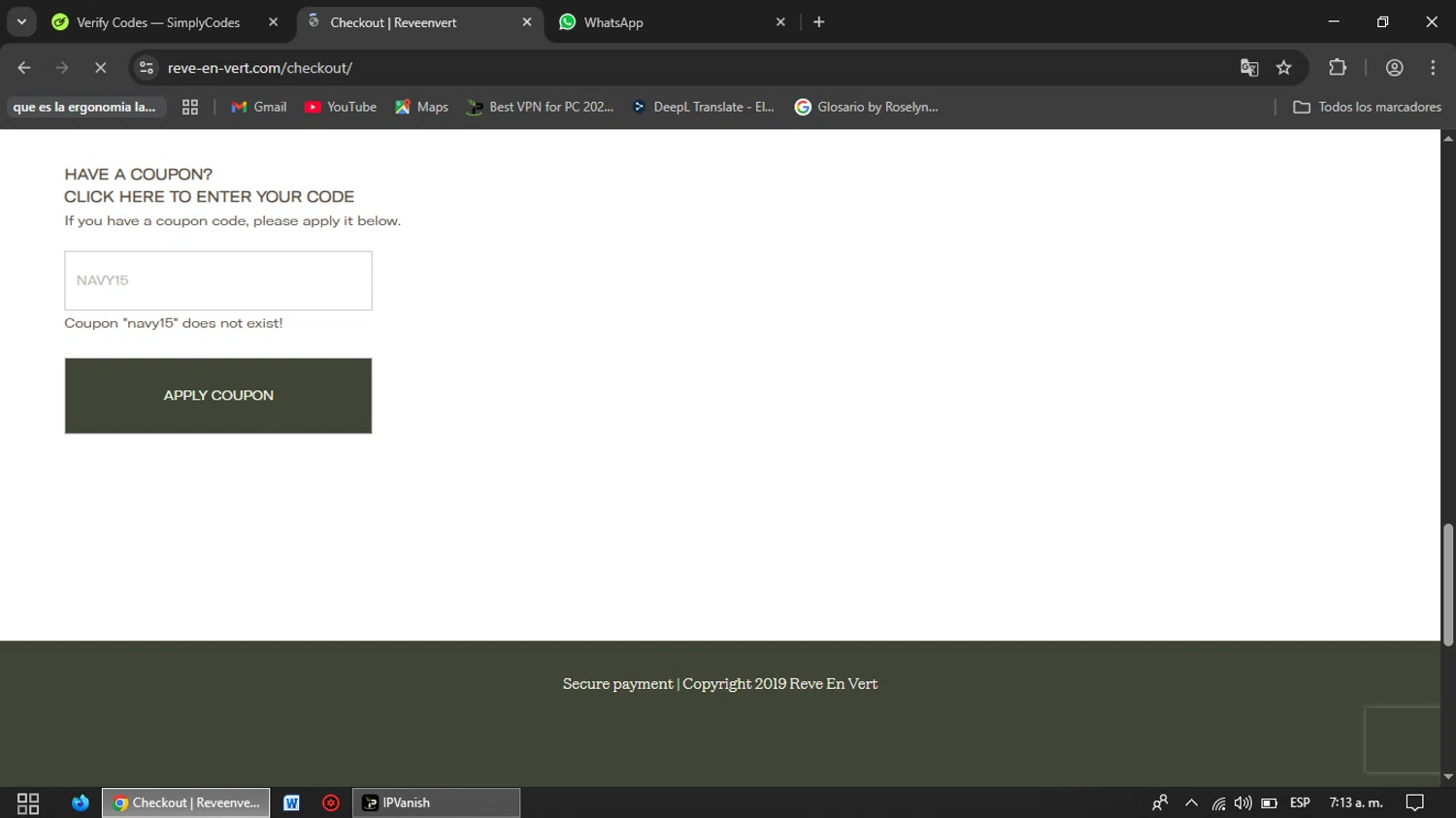The height and width of the screenshot is (818, 1456).
Task: Switch to the Verify Codes — SimplyCodes tab
Action: 158,22
